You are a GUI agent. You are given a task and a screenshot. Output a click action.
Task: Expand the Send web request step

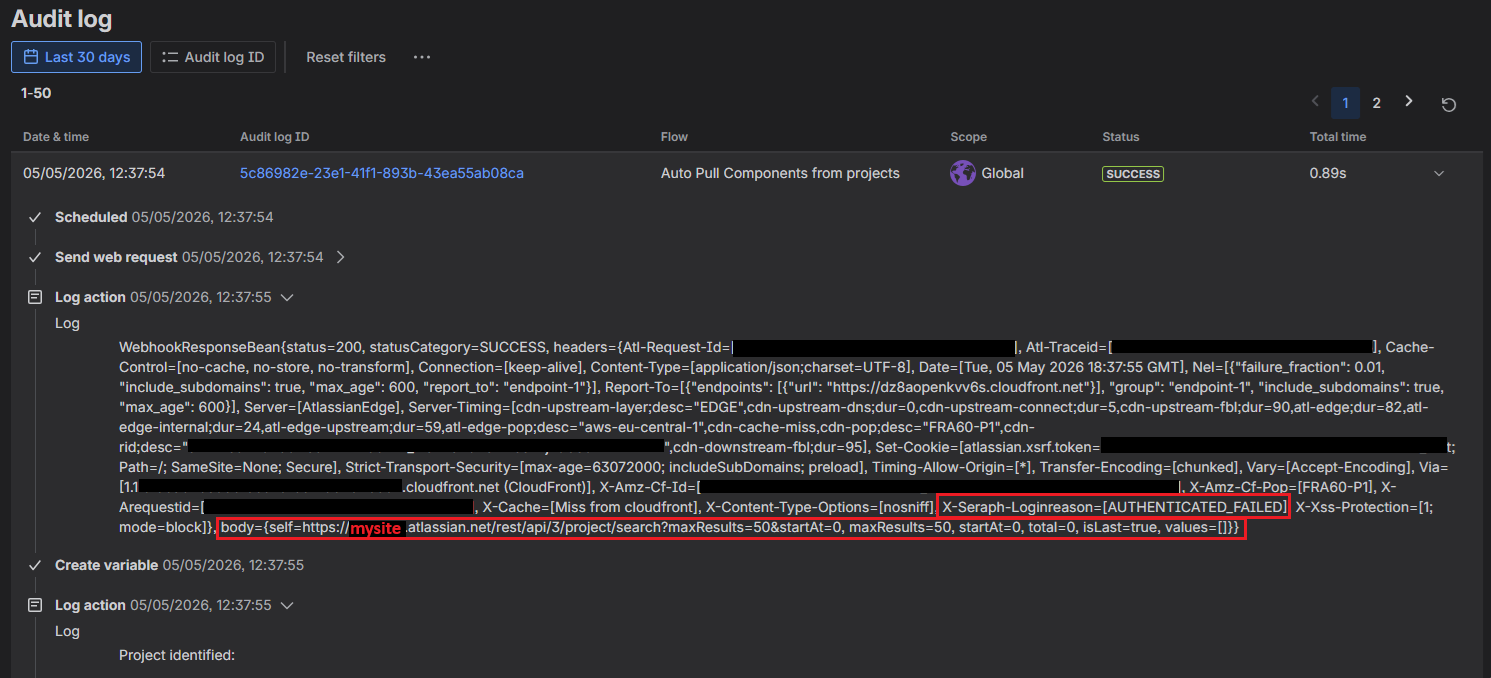point(341,257)
